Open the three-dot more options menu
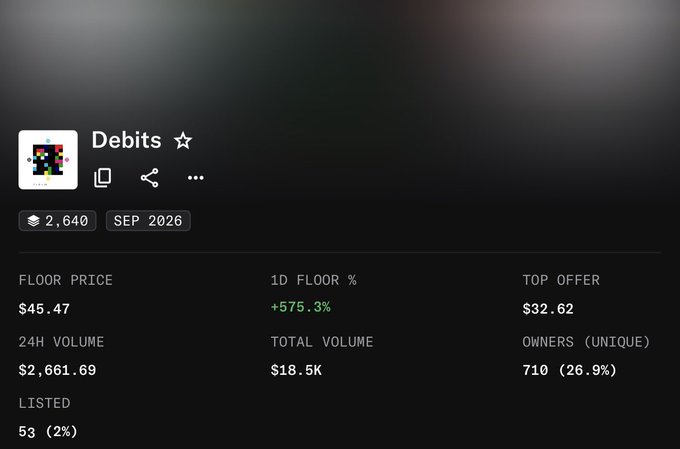Viewport: 680px width, 449px height. pos(196,178)
